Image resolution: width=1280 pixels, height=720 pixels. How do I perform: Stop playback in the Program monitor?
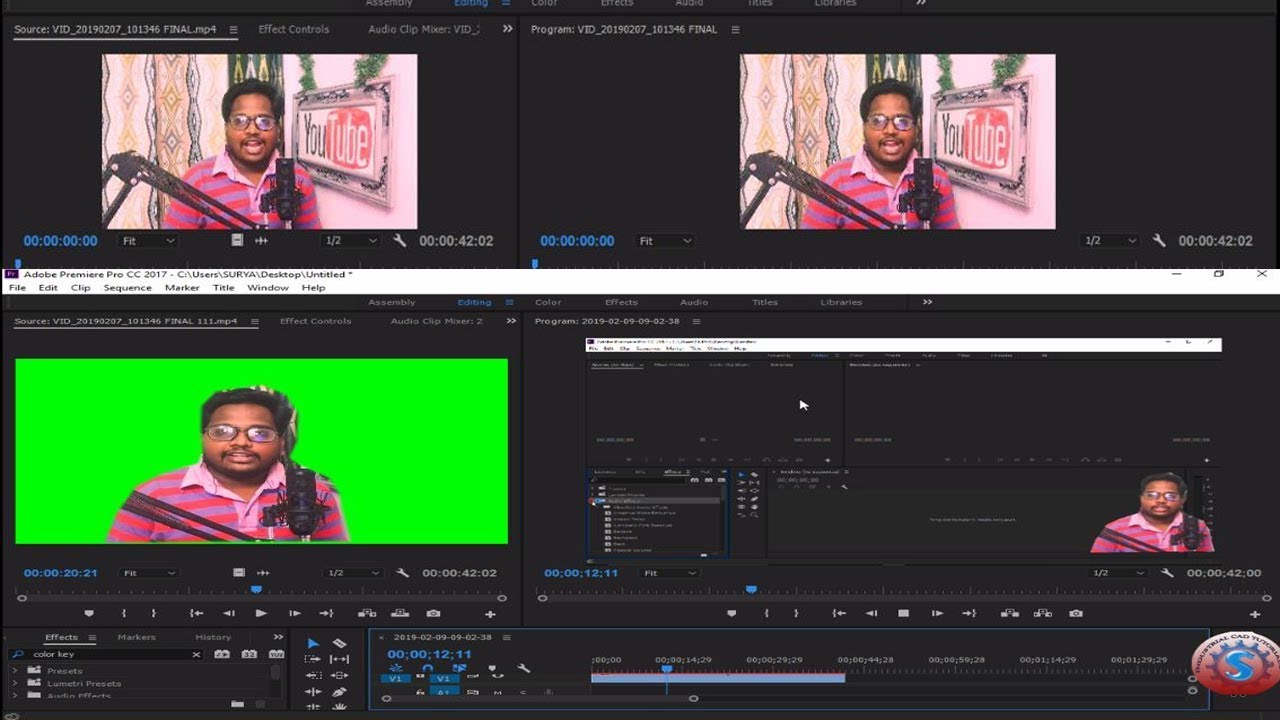pos(903,613)
